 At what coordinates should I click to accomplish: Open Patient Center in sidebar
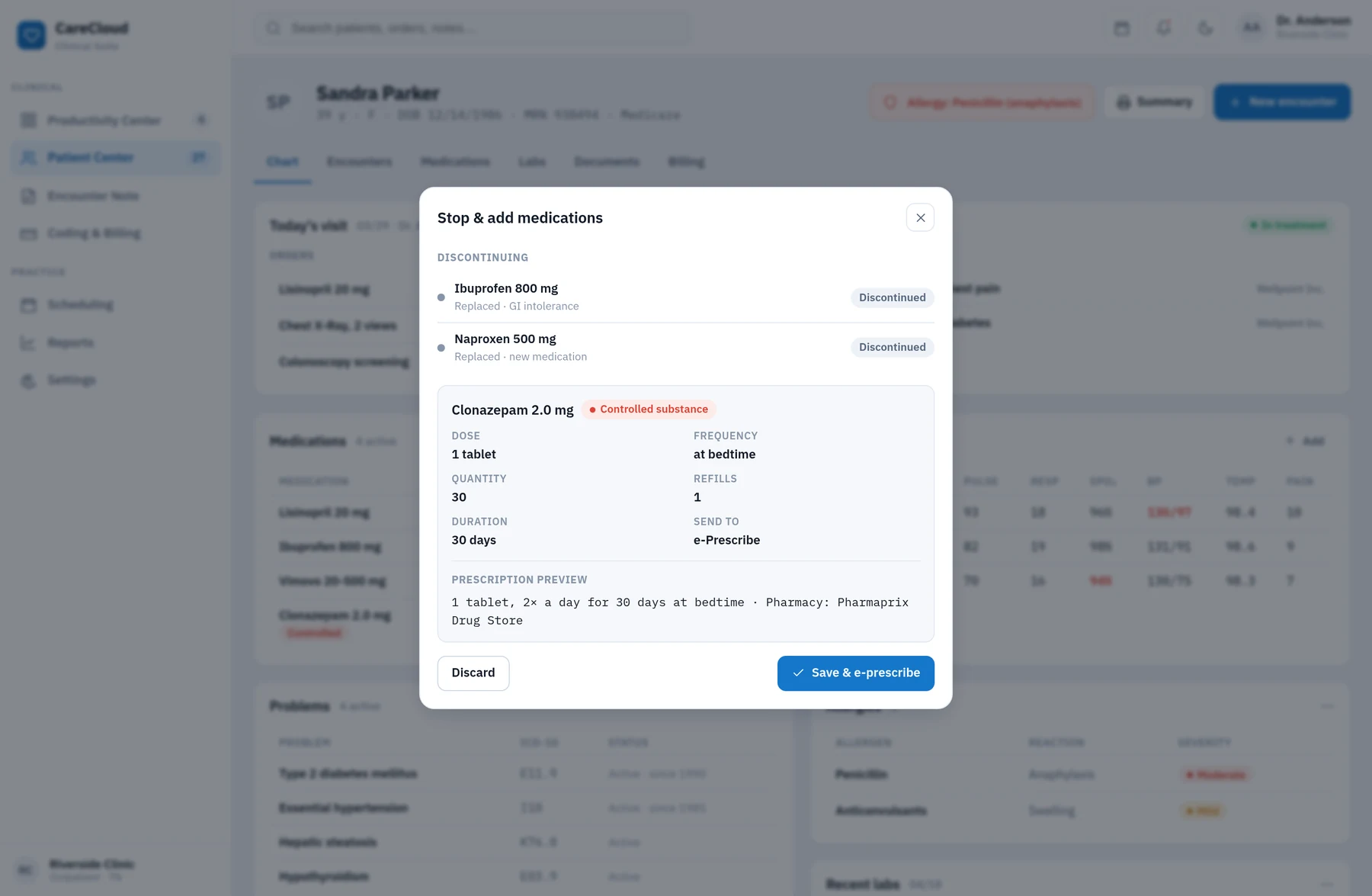coord(116,157)
